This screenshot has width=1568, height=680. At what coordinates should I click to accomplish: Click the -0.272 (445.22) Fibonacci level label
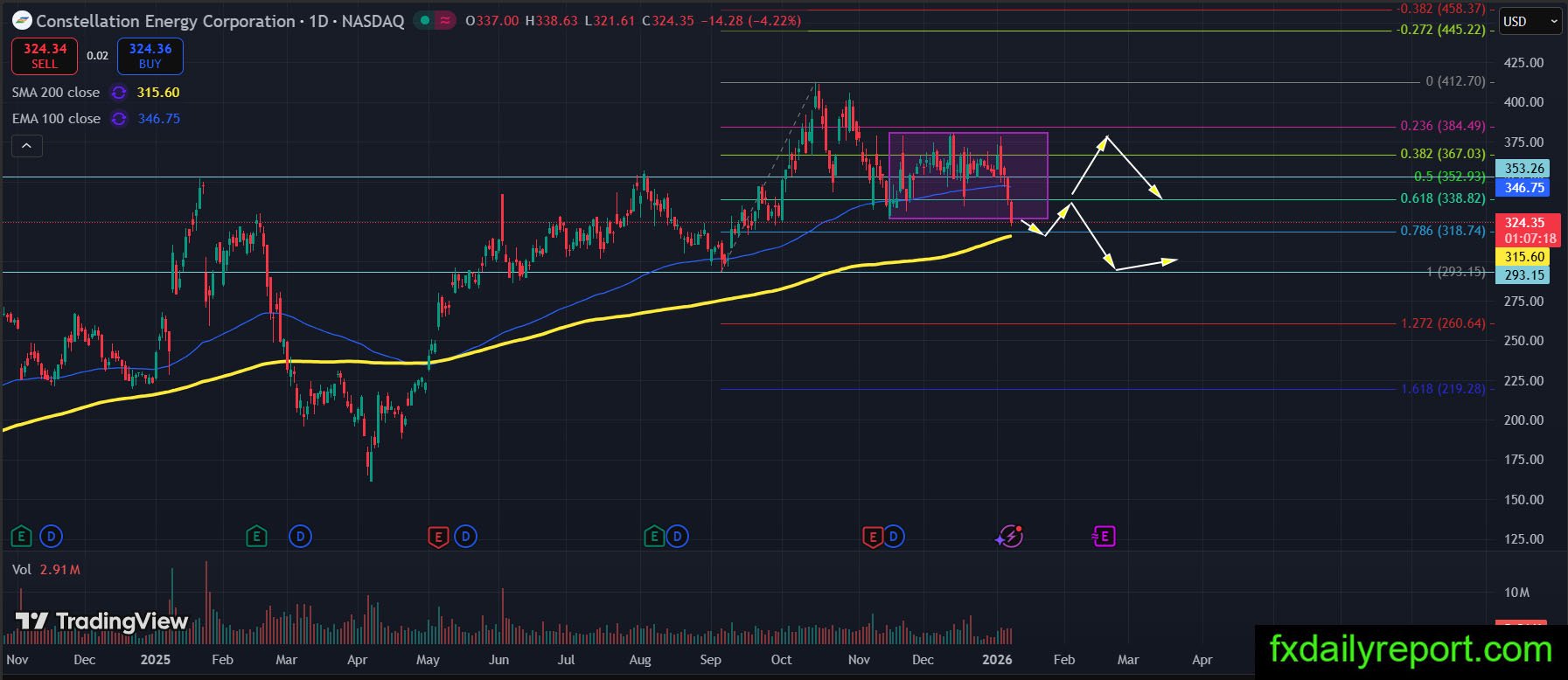click(x=1441, y=30)
